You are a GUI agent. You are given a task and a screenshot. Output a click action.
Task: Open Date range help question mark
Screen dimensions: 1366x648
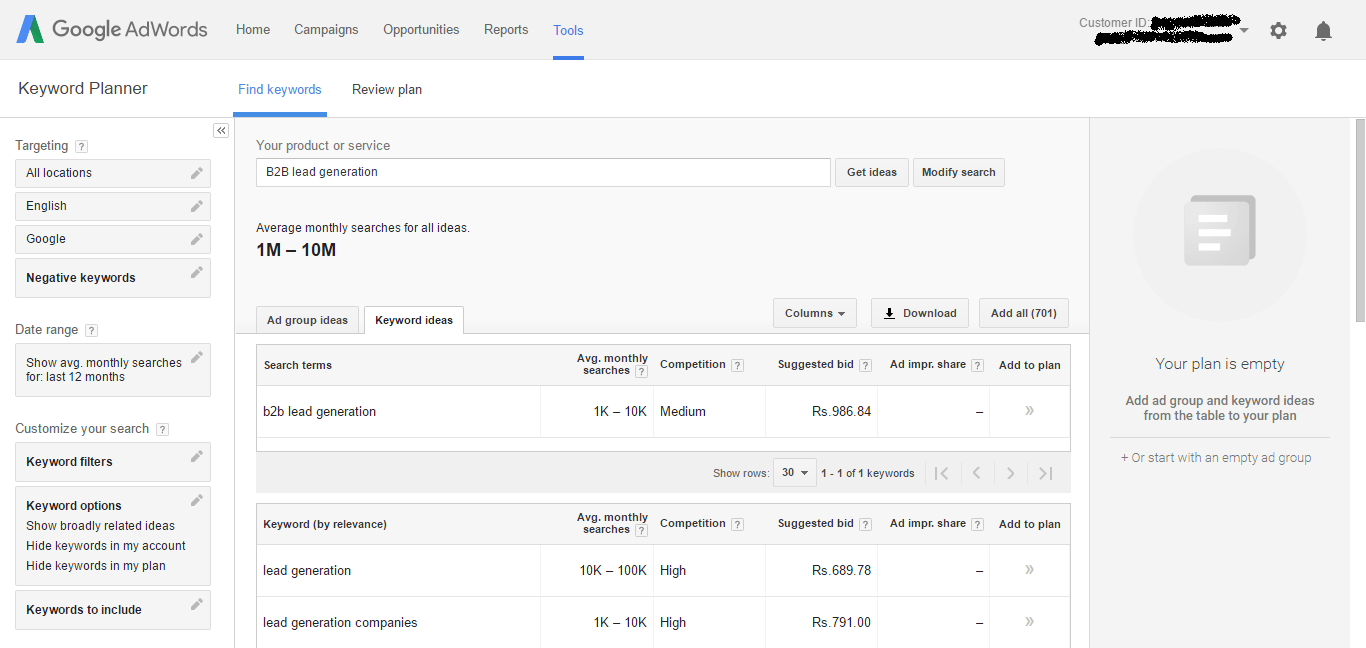(91, 330)
